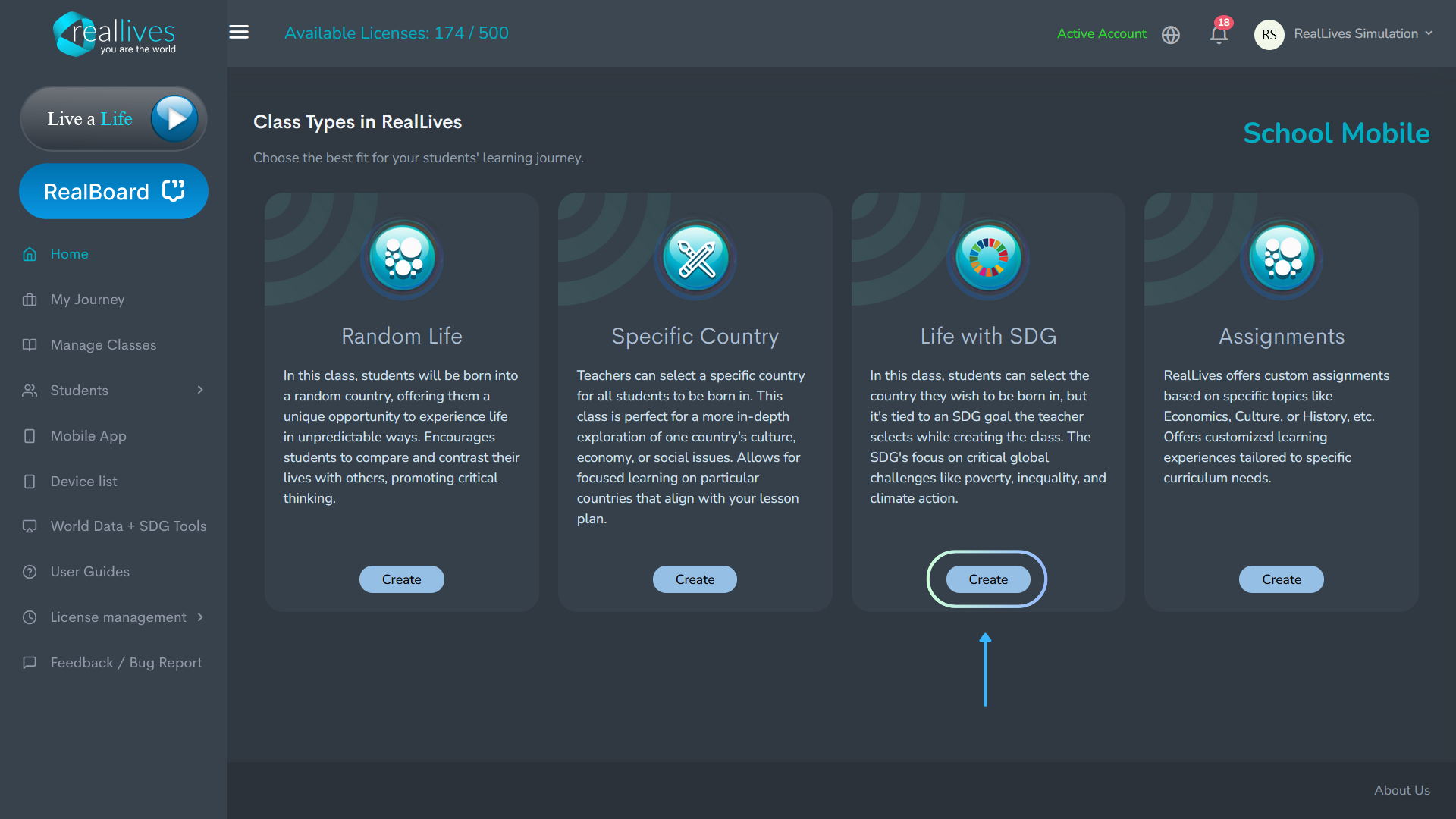Click the Assignments card icon

click(x=1282, y=259)
